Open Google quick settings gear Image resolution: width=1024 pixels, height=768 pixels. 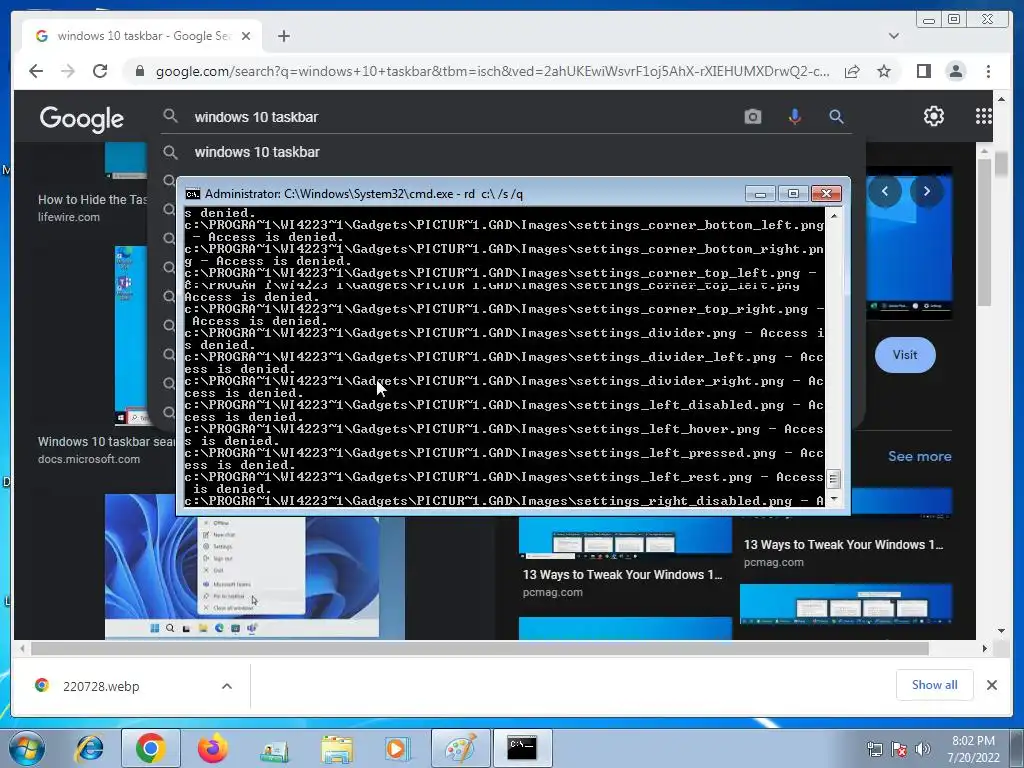[x=933, y=116]
